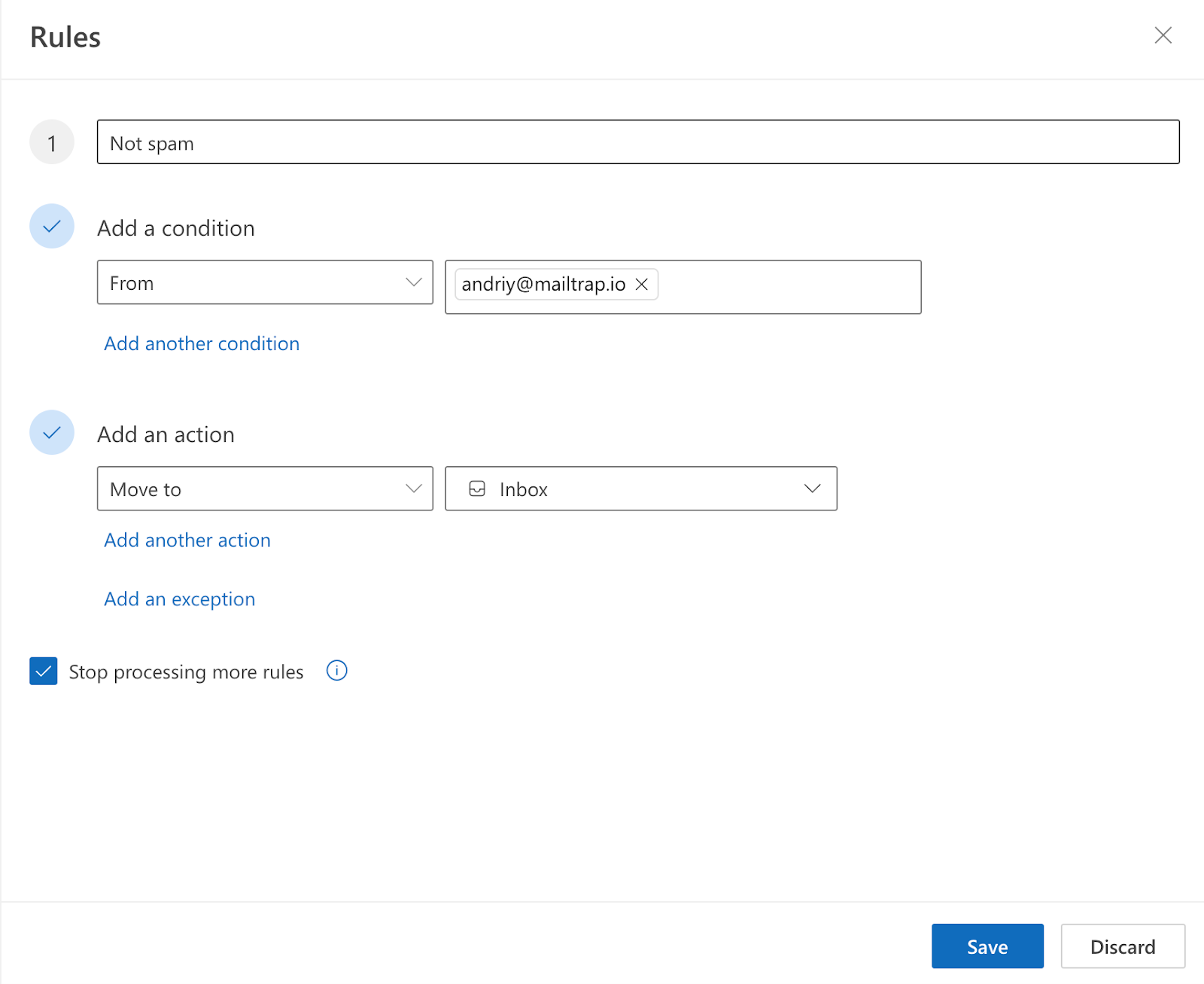Click the inbox folder icon in the action dropdown
Image resolution: width=1204 pixels, height=984 pixels.
point(478,489)
